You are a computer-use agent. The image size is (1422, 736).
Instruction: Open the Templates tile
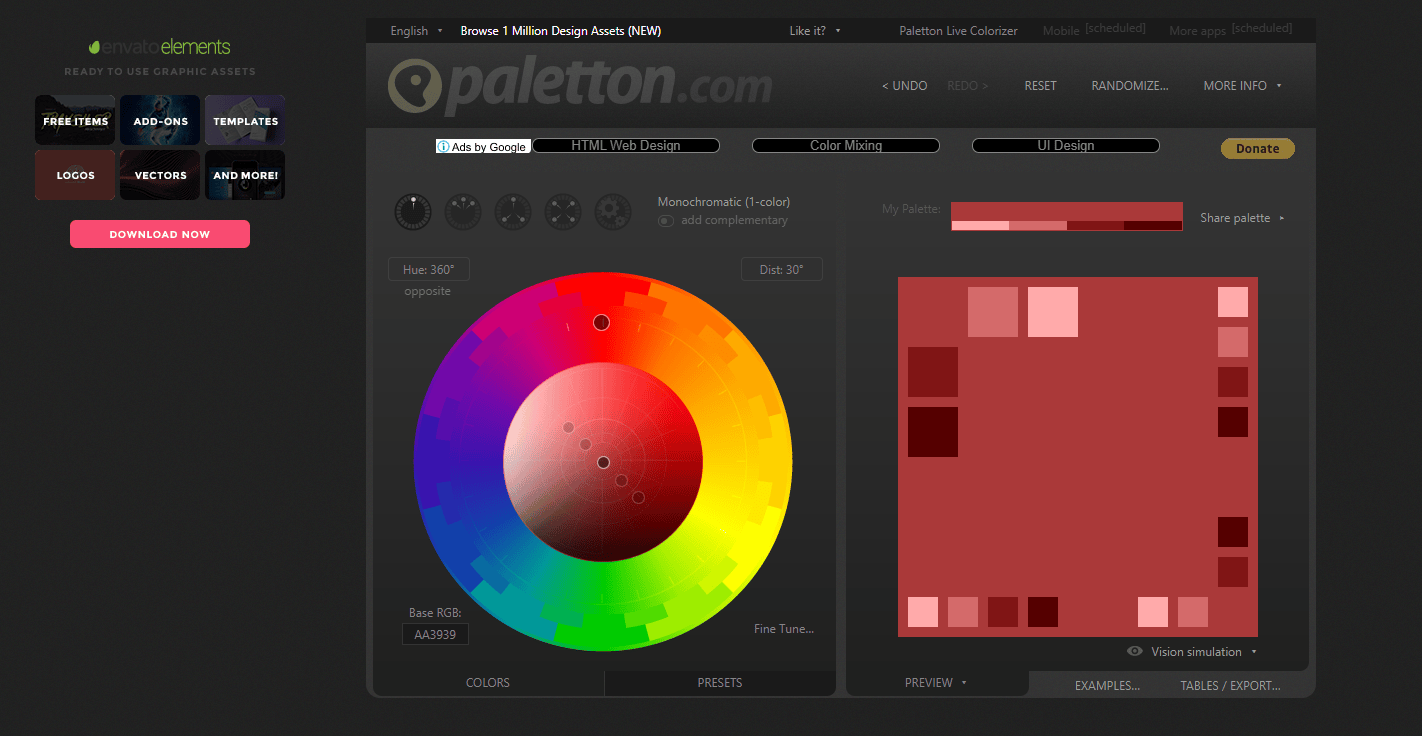(x=245, y=120)
